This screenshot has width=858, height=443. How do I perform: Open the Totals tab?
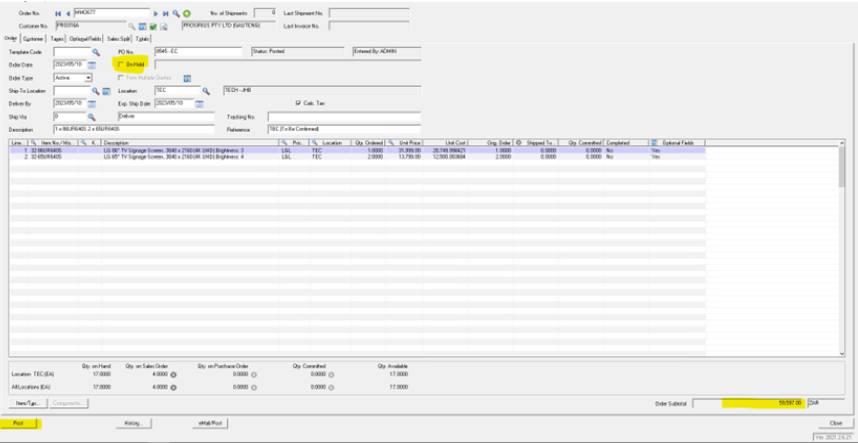143,38
